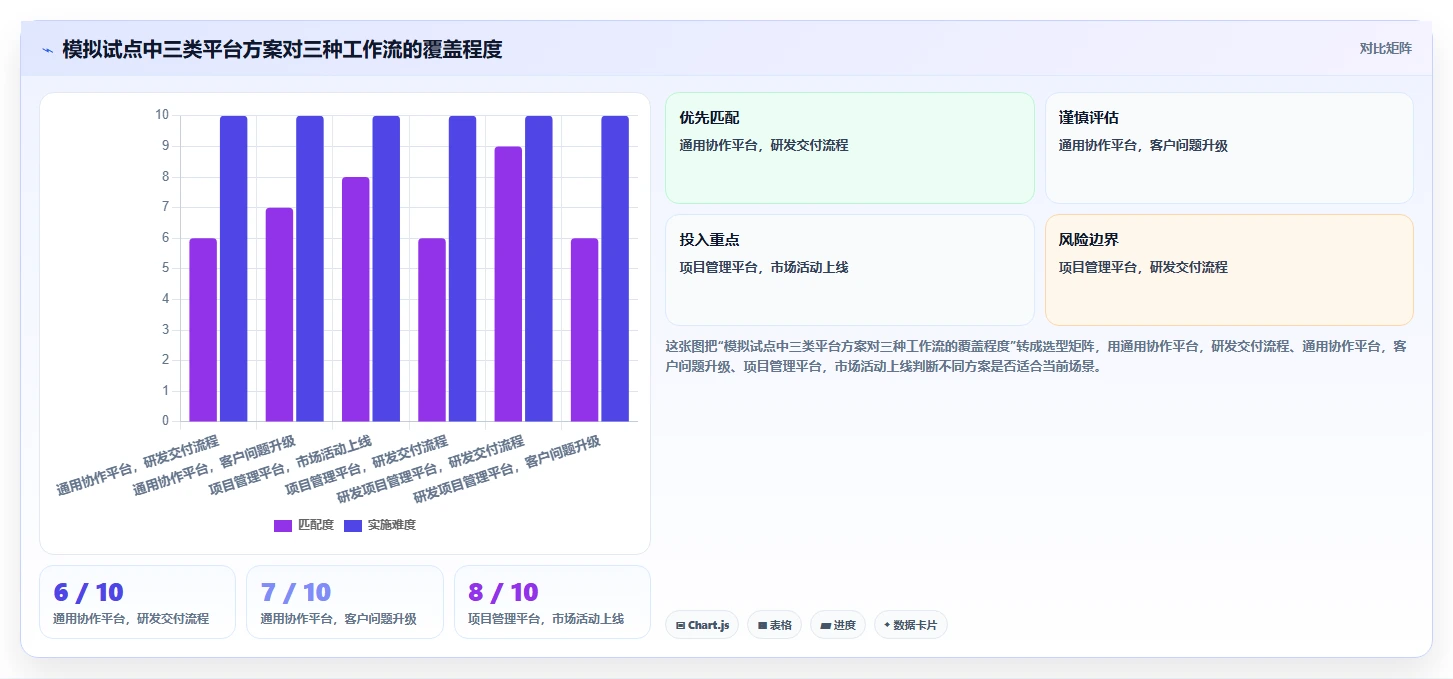Click the y-axis tick label 0
The height and width of the screenshot is (679, 1453).
[165, 421]
